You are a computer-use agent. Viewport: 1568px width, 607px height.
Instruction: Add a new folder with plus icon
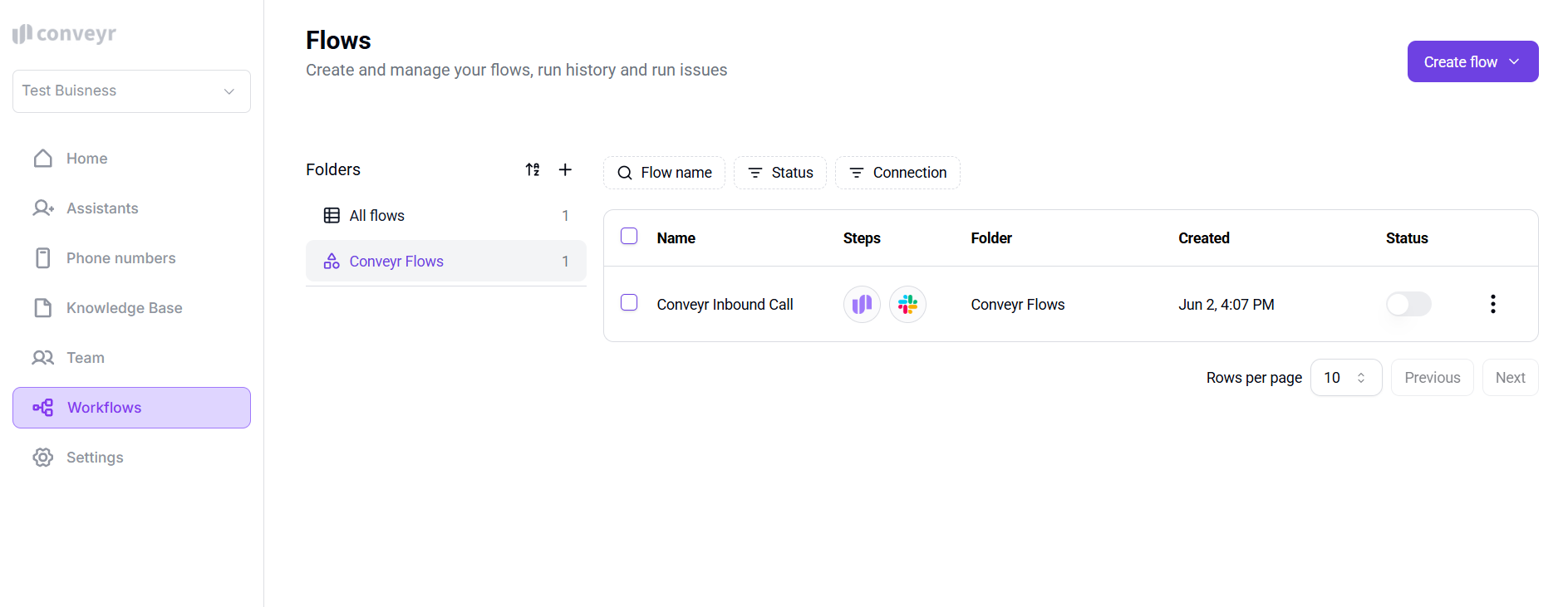click(565, 169)
